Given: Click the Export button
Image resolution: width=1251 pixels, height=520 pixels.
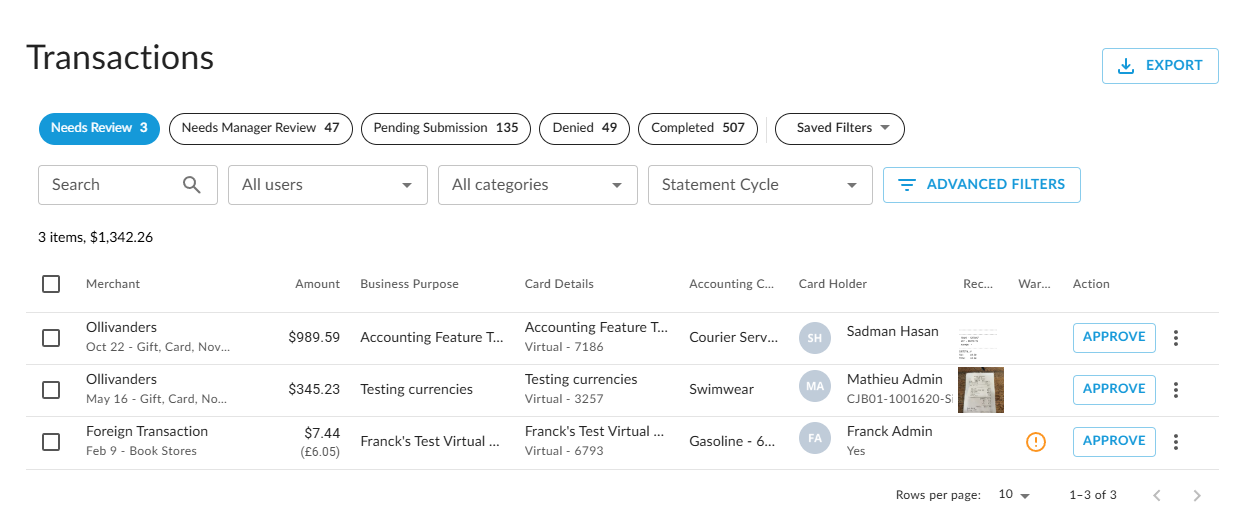Looking at the screenshot, I should tap(1160, 66).
